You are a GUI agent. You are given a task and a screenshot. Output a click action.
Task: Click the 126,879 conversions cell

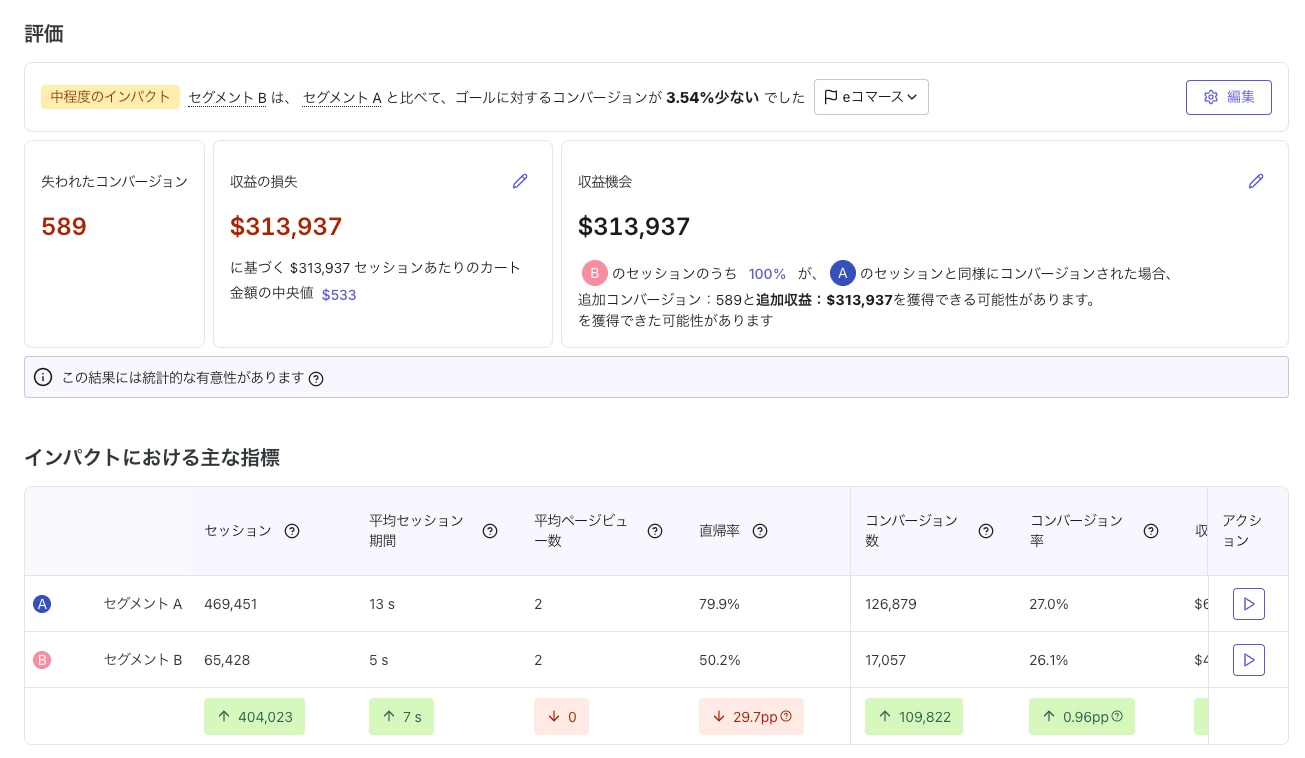891,604
